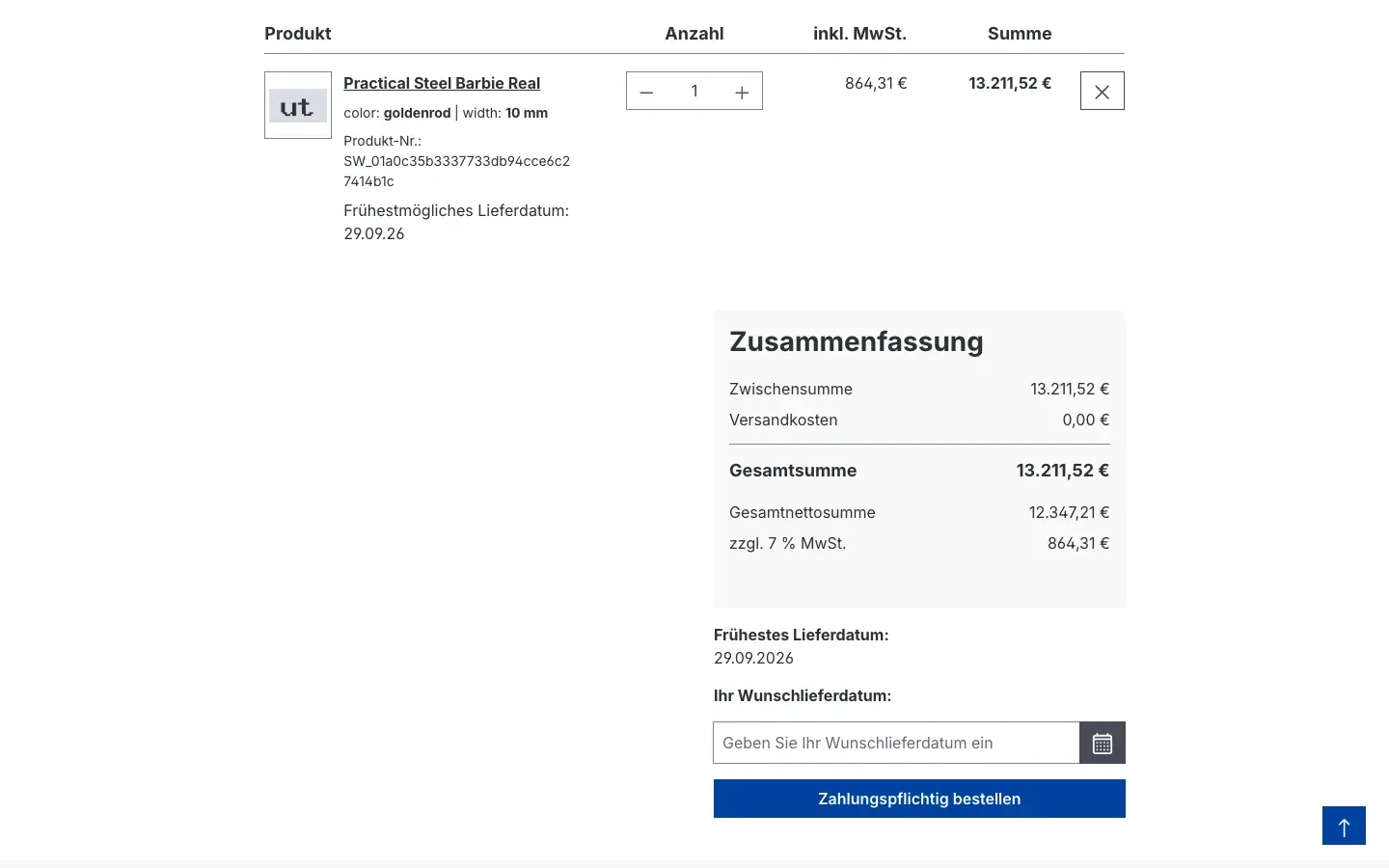Viewport: 1389px width, 868px height.
Task: Focus the Wunschlieferdatum input field
Action: click(896, 743)
